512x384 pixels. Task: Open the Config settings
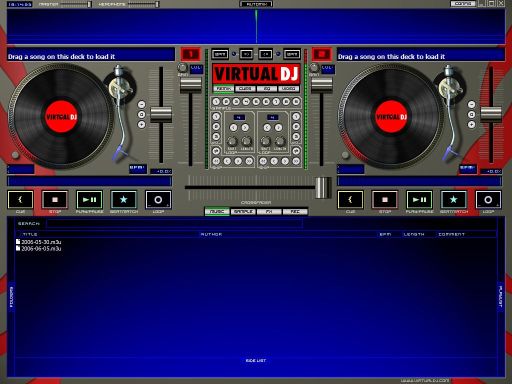463,4
